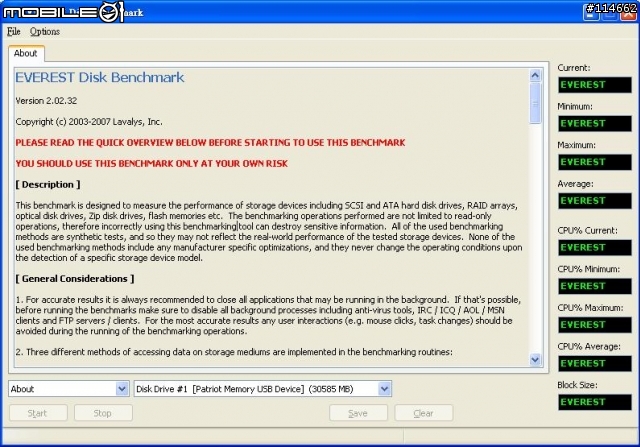This screenshot has height=447, width=640.
Task: Click the Copyright 2003-2007 Lavalys line
Action: point(89,122)
